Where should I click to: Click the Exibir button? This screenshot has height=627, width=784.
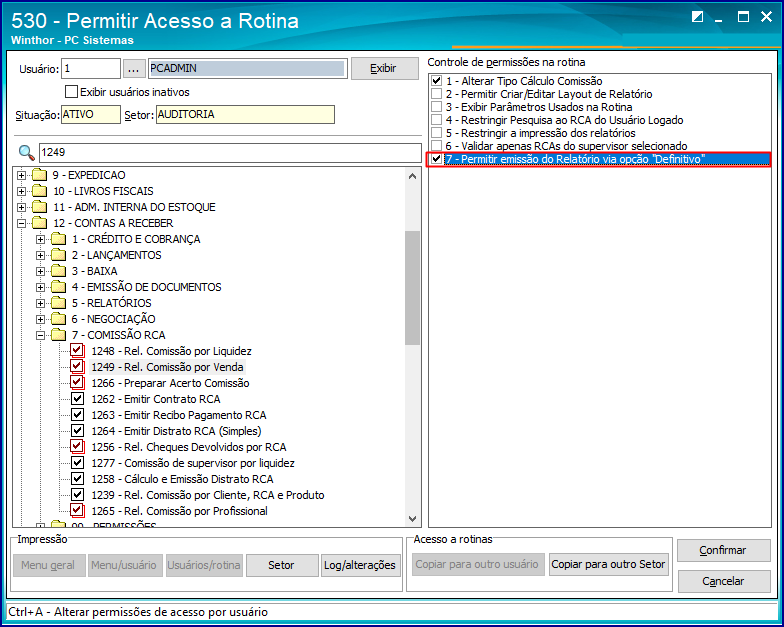[384, 68]
